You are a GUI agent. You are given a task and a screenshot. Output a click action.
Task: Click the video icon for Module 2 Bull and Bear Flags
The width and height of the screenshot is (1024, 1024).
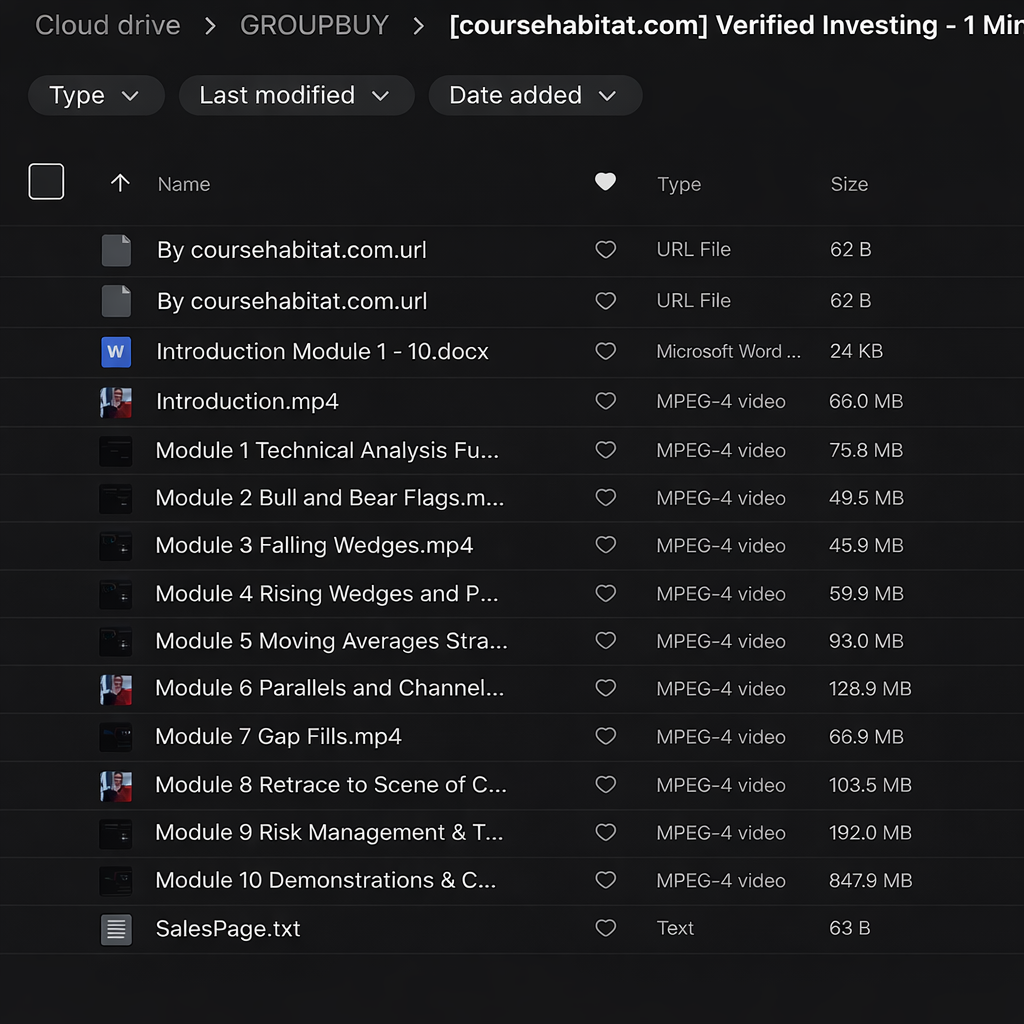pos(116,498)
